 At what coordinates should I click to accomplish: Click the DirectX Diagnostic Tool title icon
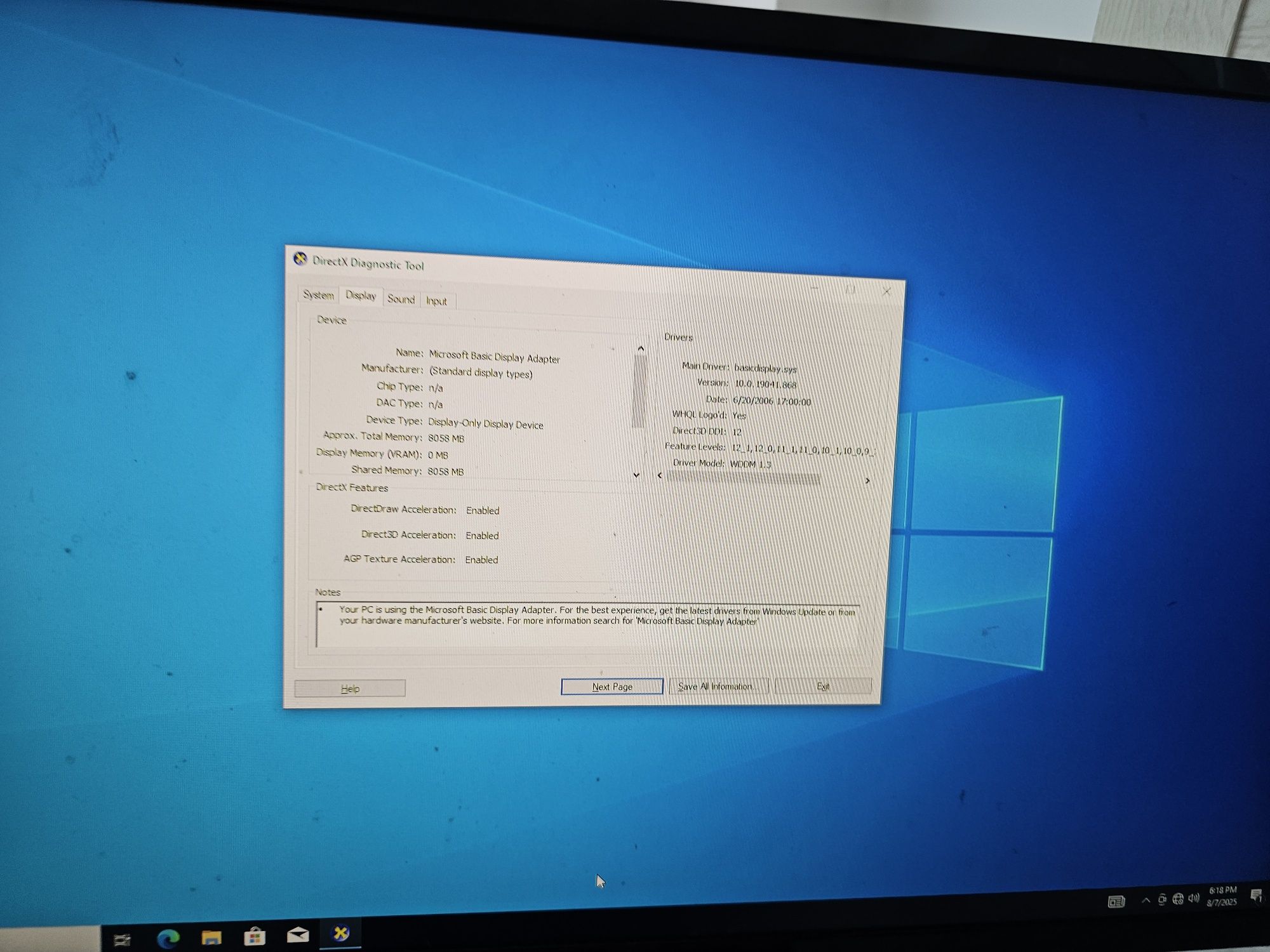point(300,258)
